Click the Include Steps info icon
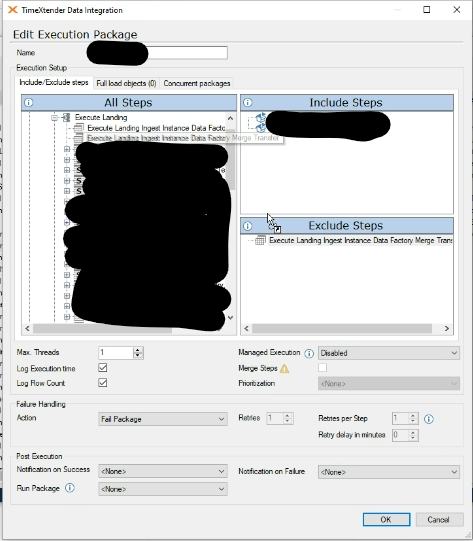Screen dimensions: 473x541 coord(248,102)
